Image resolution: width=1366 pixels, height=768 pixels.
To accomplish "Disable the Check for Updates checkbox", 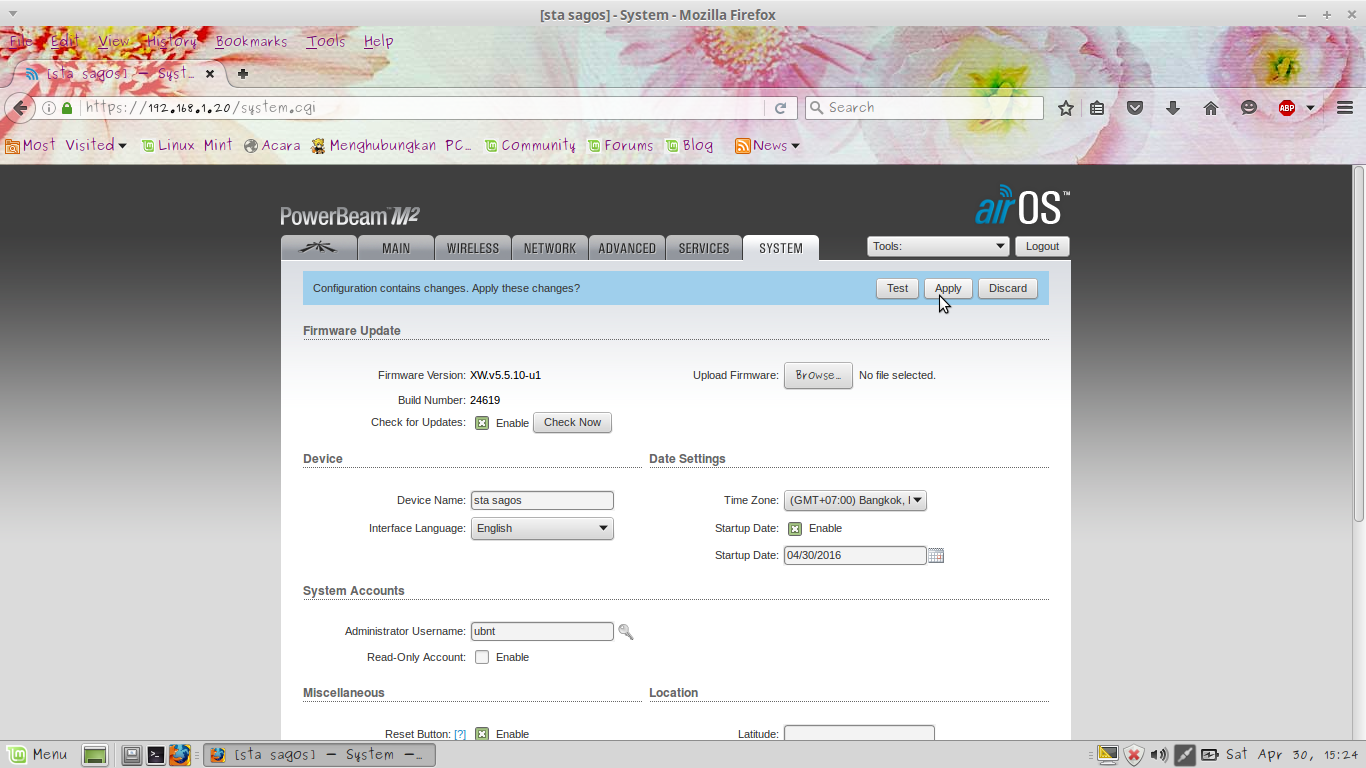I will [482, 422].
